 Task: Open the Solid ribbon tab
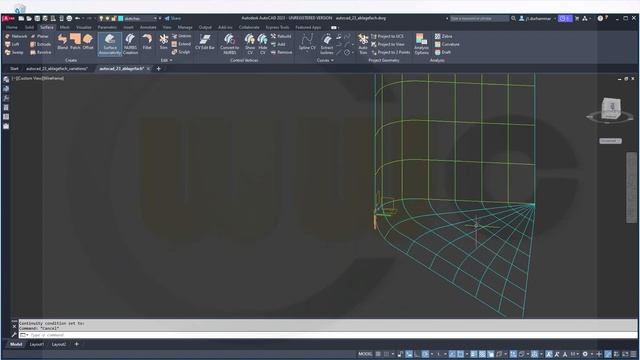[x=29, y=27]
